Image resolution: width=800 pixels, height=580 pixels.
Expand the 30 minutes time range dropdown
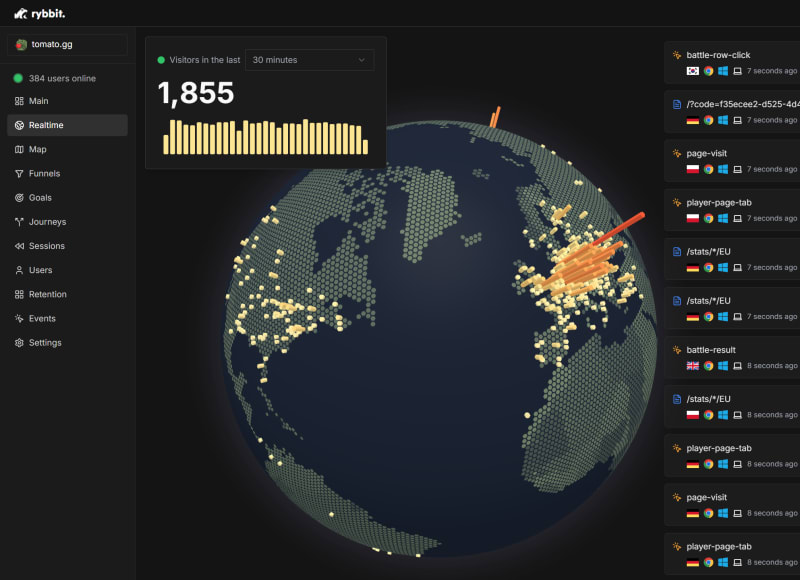pyautogui.click(x=309, y=60)
